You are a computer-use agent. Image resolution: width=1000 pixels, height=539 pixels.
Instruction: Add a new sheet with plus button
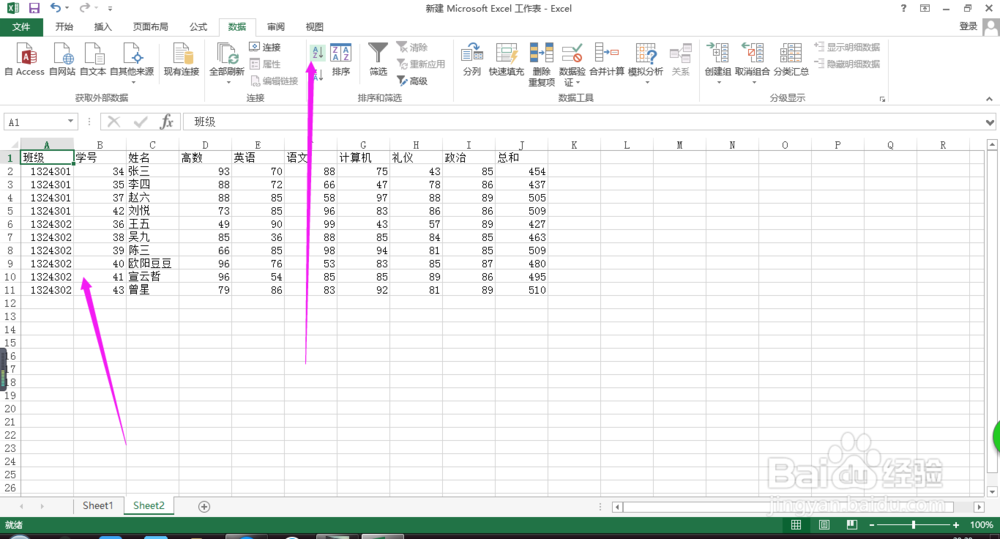[x=204, y=506]
